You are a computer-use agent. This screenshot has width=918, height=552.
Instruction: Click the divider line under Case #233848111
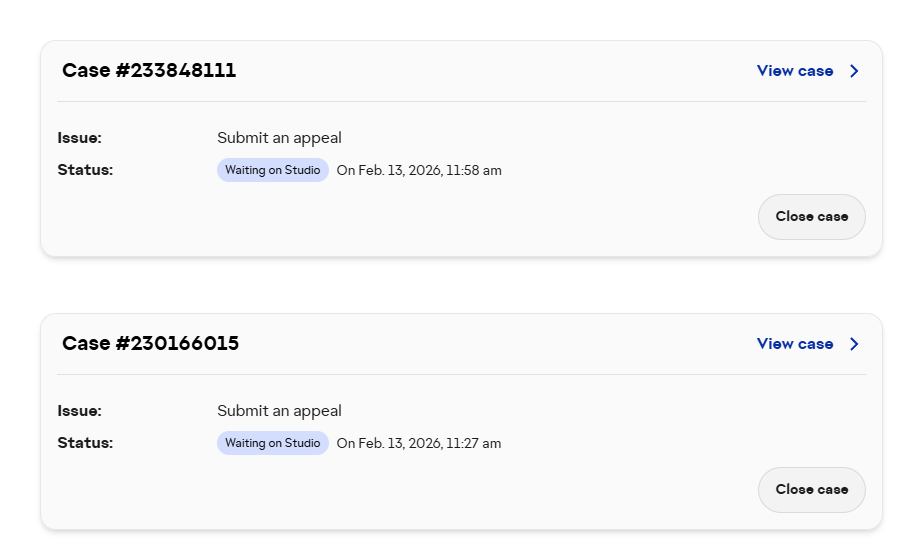(461, 102)
